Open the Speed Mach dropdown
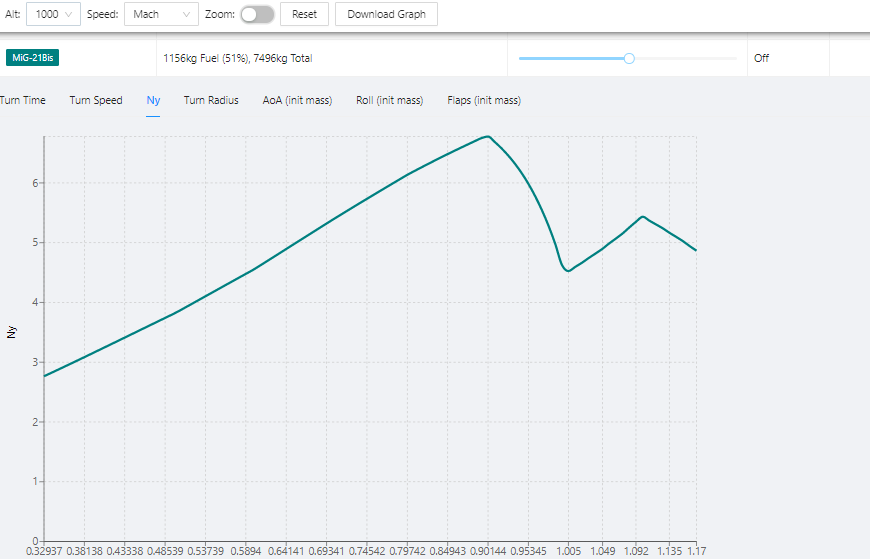Image resolution: width=870 pixels, height=559 pixels. (x=161, y=14)
